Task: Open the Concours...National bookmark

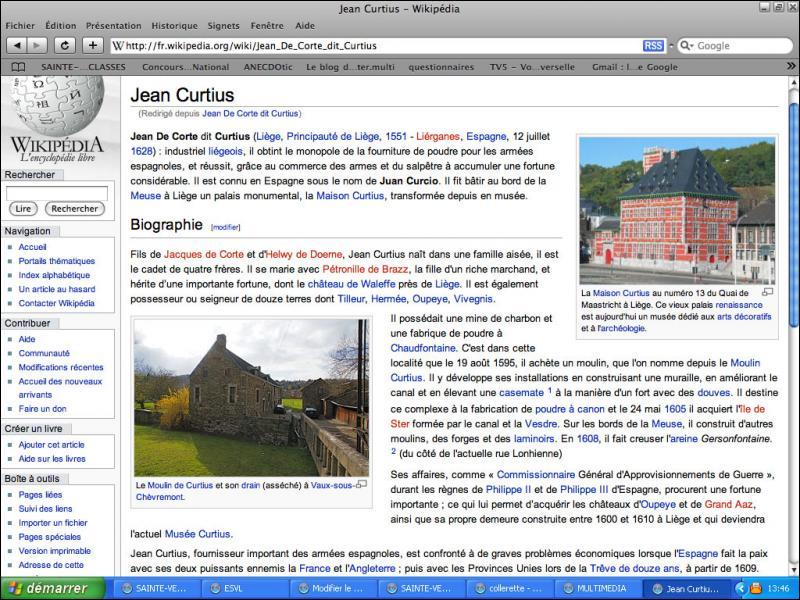Action: (186, 67)
